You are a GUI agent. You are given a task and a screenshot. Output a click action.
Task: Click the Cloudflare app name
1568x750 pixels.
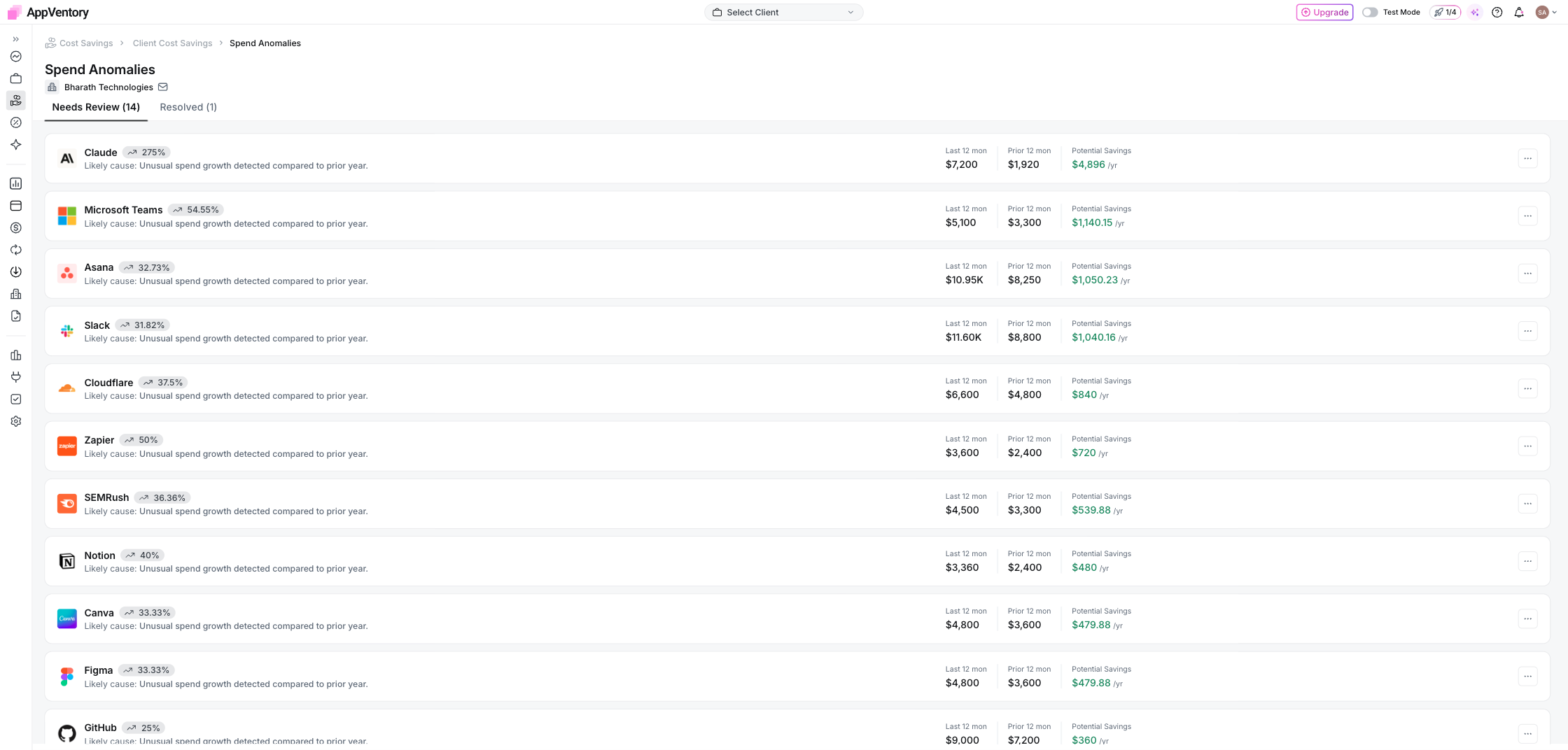pos(108,383)
